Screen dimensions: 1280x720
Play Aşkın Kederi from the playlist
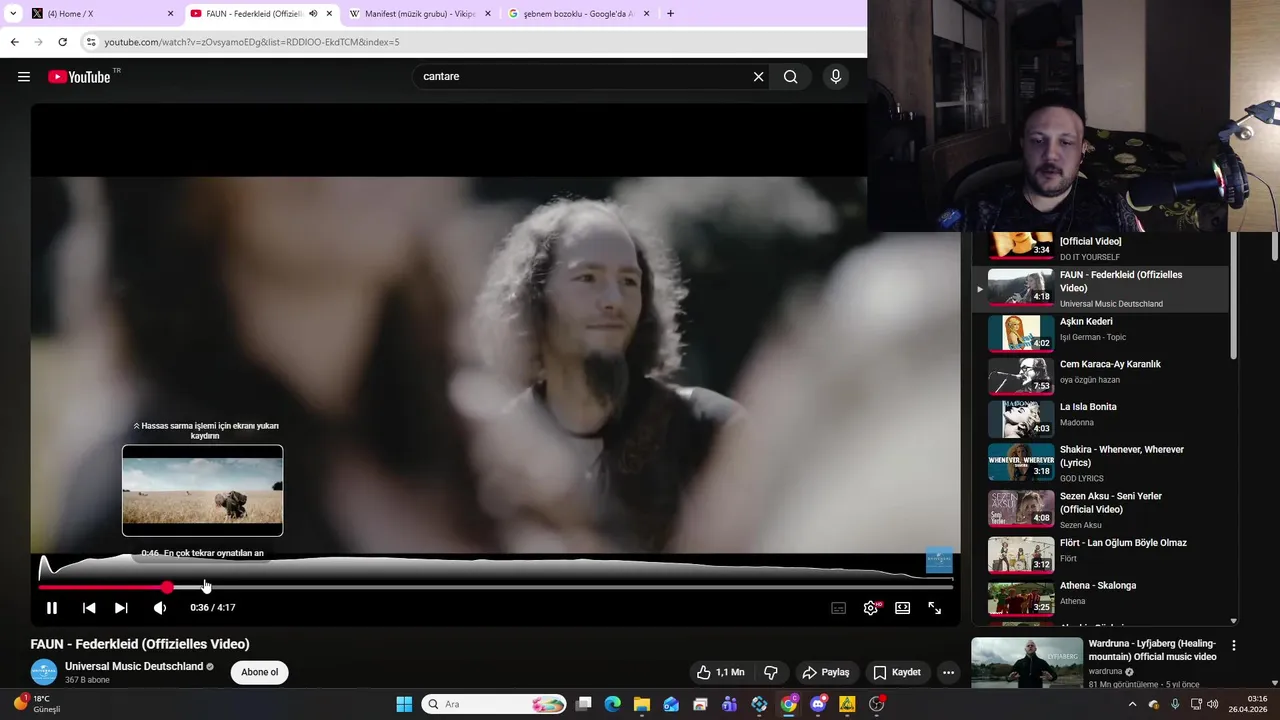[1100, 333]
